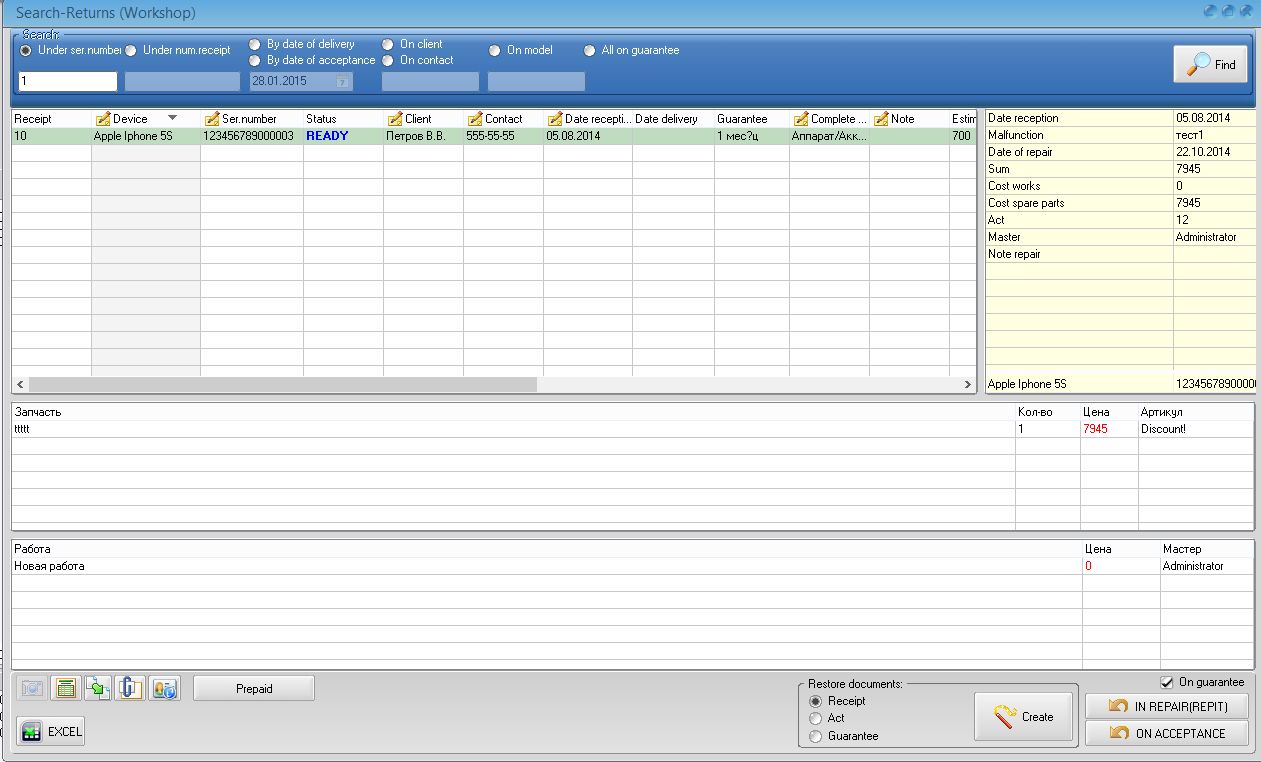Click the serial number search input field
This screenshot has width=1261, height=762.
[67, 82]
